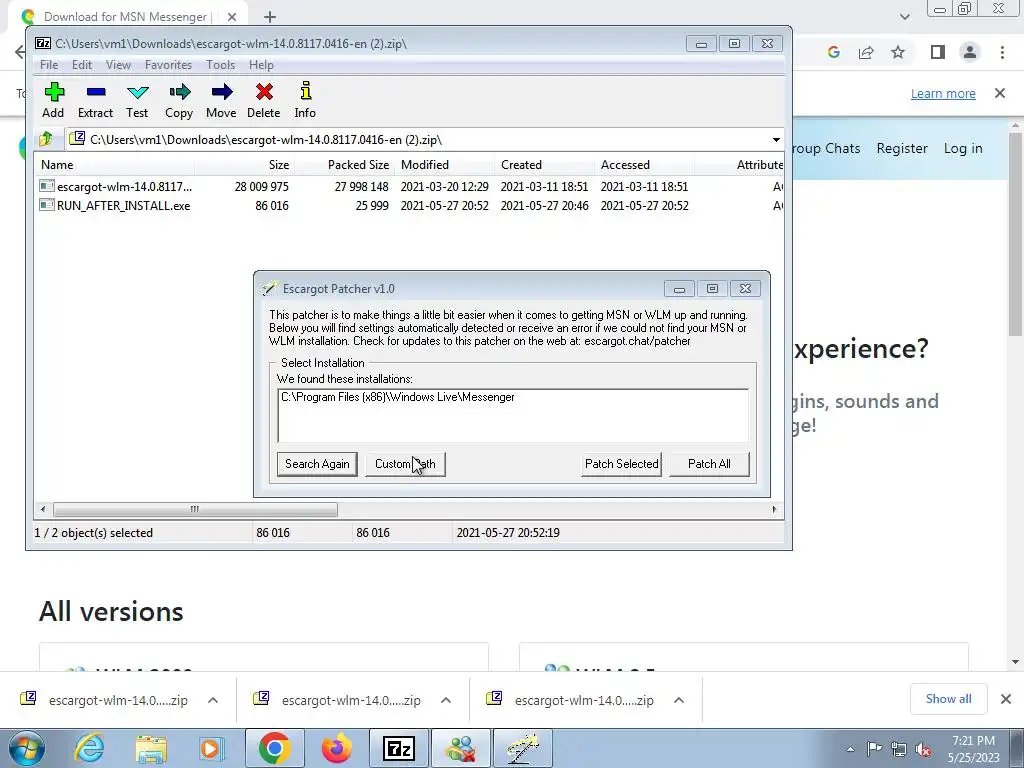Dismiss the Chrome info bar
Image resolution: width=1024 pixels, height=768 pixels.
coord(1000,93)
